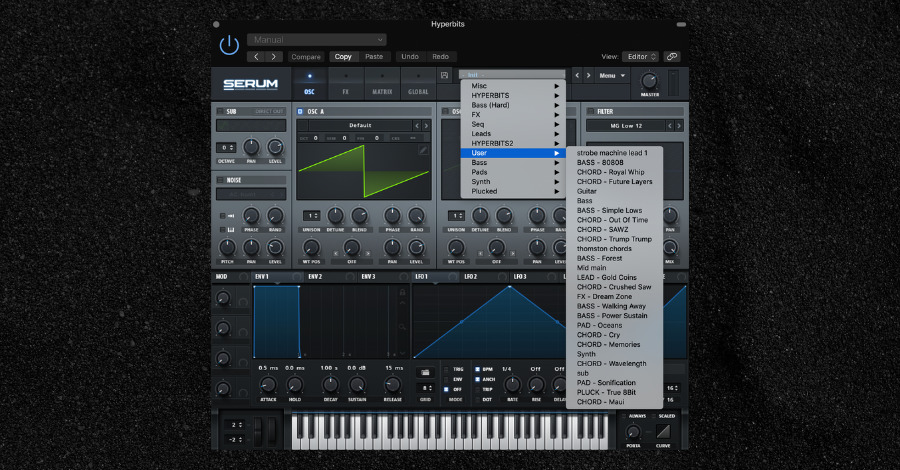Click the Copy button
The height and width of the screenshot is (470, 900).
pyautogui.click(x=343, y=56)
